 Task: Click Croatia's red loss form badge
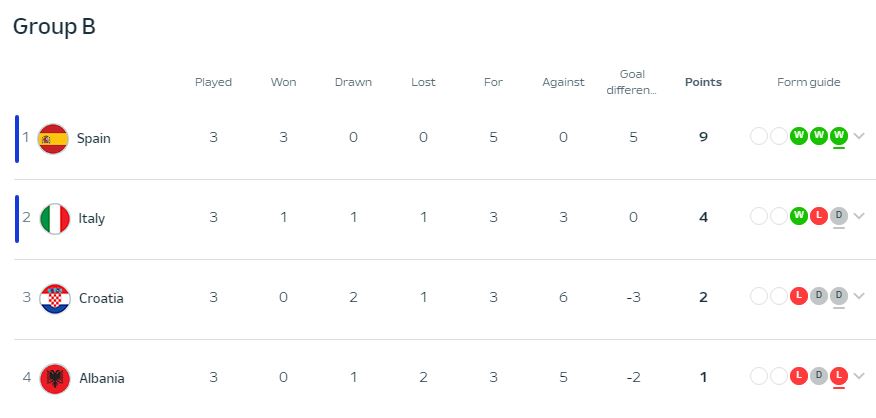799,296
